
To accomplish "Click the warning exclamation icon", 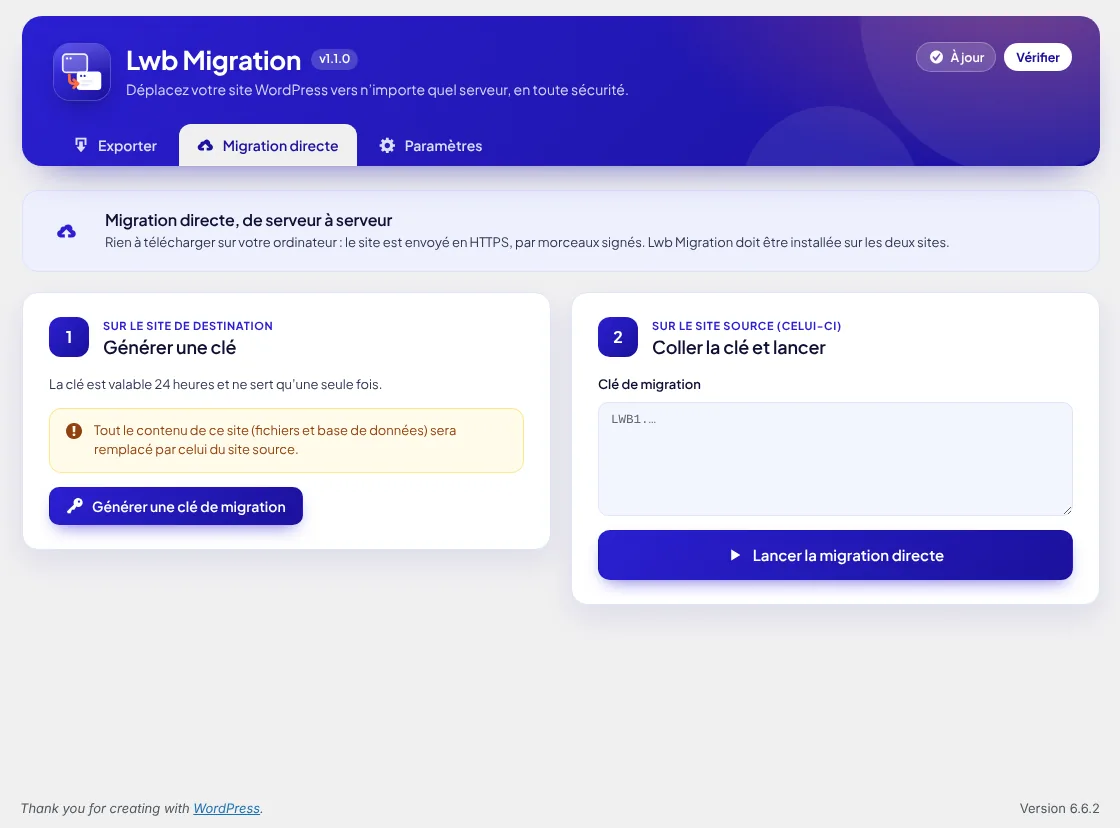I will pos(74,431).
